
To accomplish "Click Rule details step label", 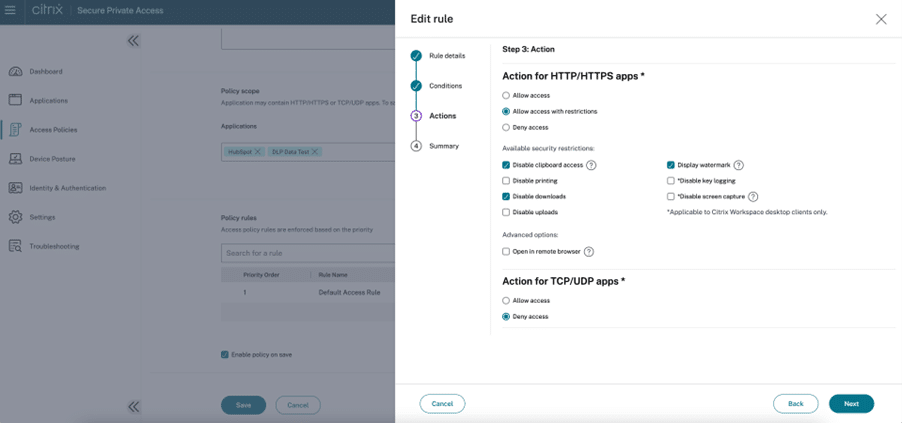I will [x=447, y=56].
